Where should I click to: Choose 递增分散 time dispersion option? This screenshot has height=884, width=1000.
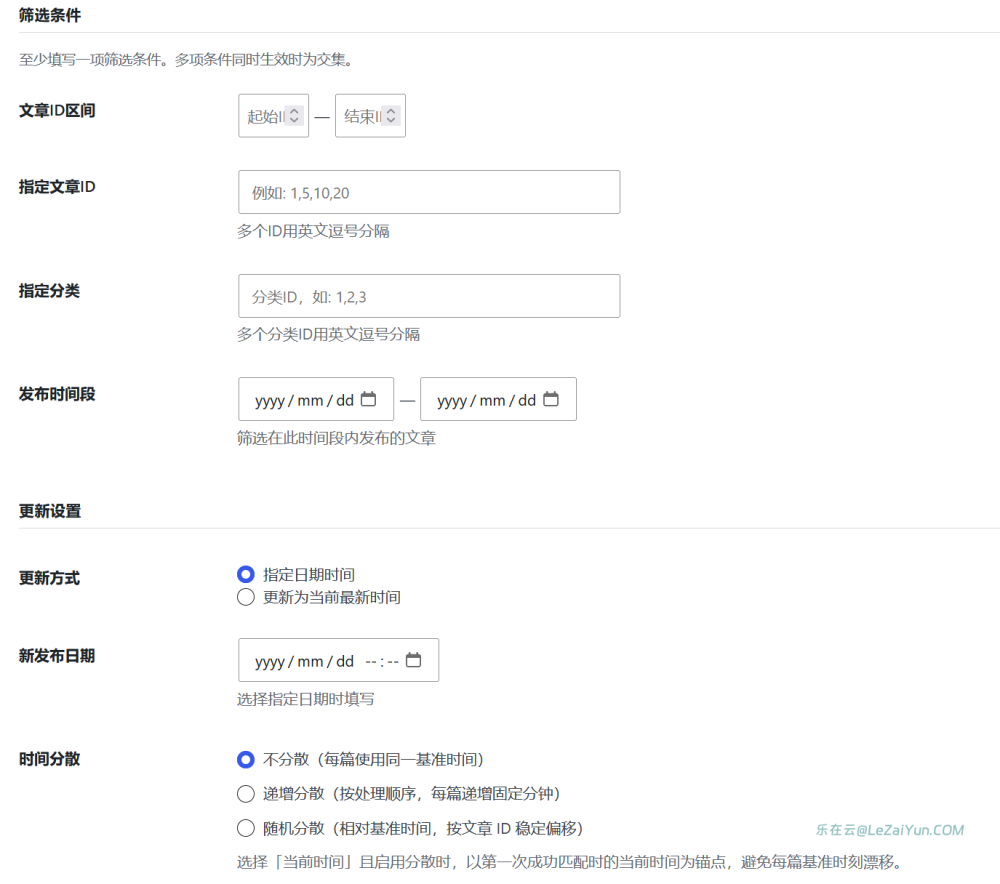(x=246, y=794)
